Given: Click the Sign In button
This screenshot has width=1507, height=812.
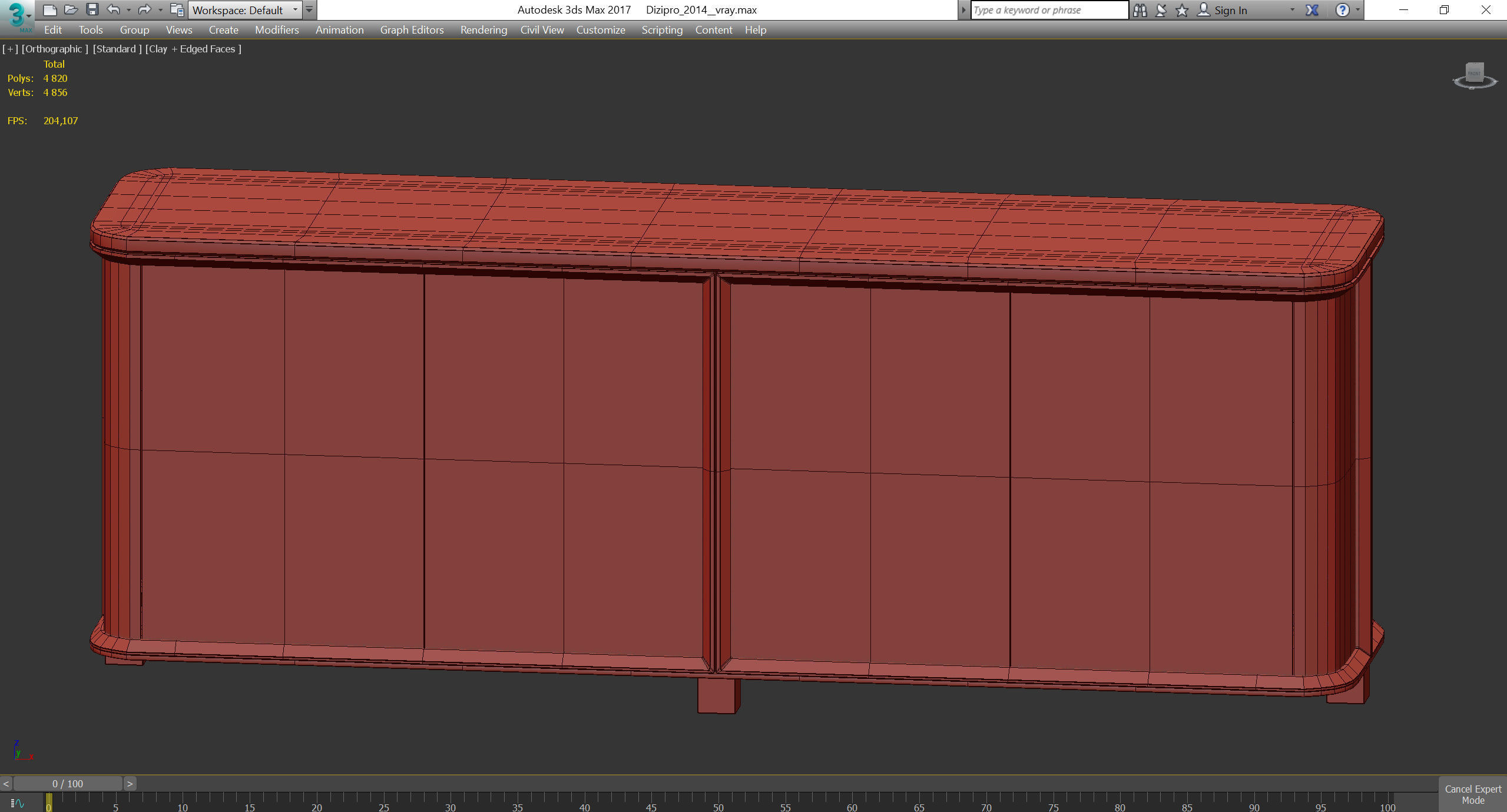Looking at the screenshot, I should pos(1230,10).
